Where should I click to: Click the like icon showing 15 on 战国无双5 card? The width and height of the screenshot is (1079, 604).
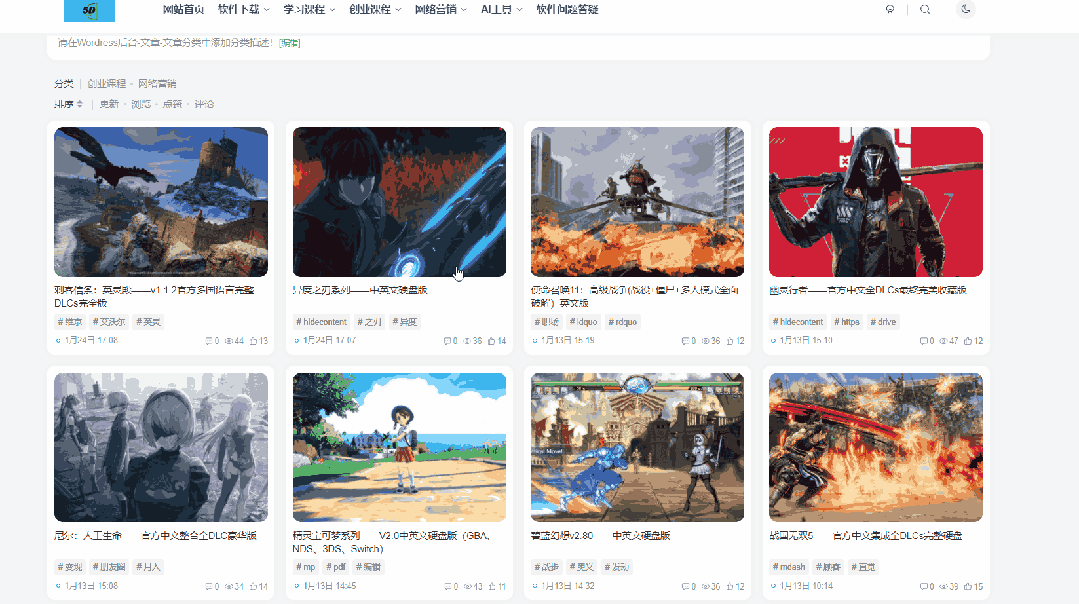coord(968,587)
